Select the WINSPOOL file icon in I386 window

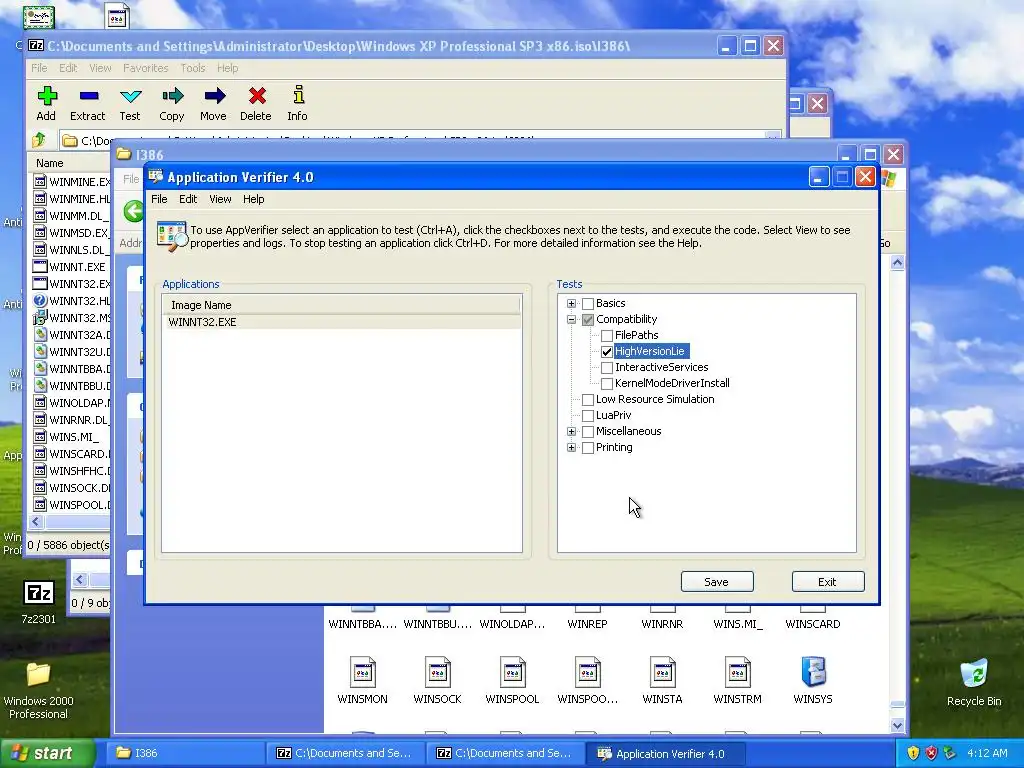tap(513, 671)
